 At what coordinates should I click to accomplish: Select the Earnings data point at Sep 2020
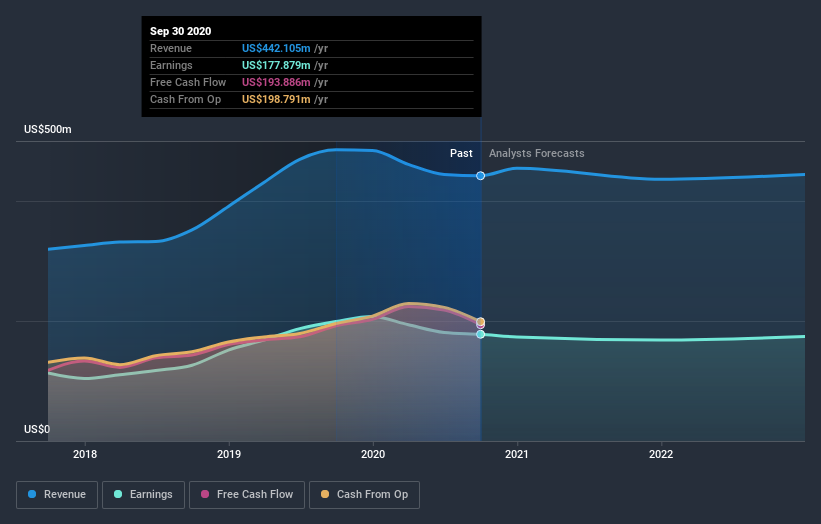pyautogui.click(x=481, y=335)
